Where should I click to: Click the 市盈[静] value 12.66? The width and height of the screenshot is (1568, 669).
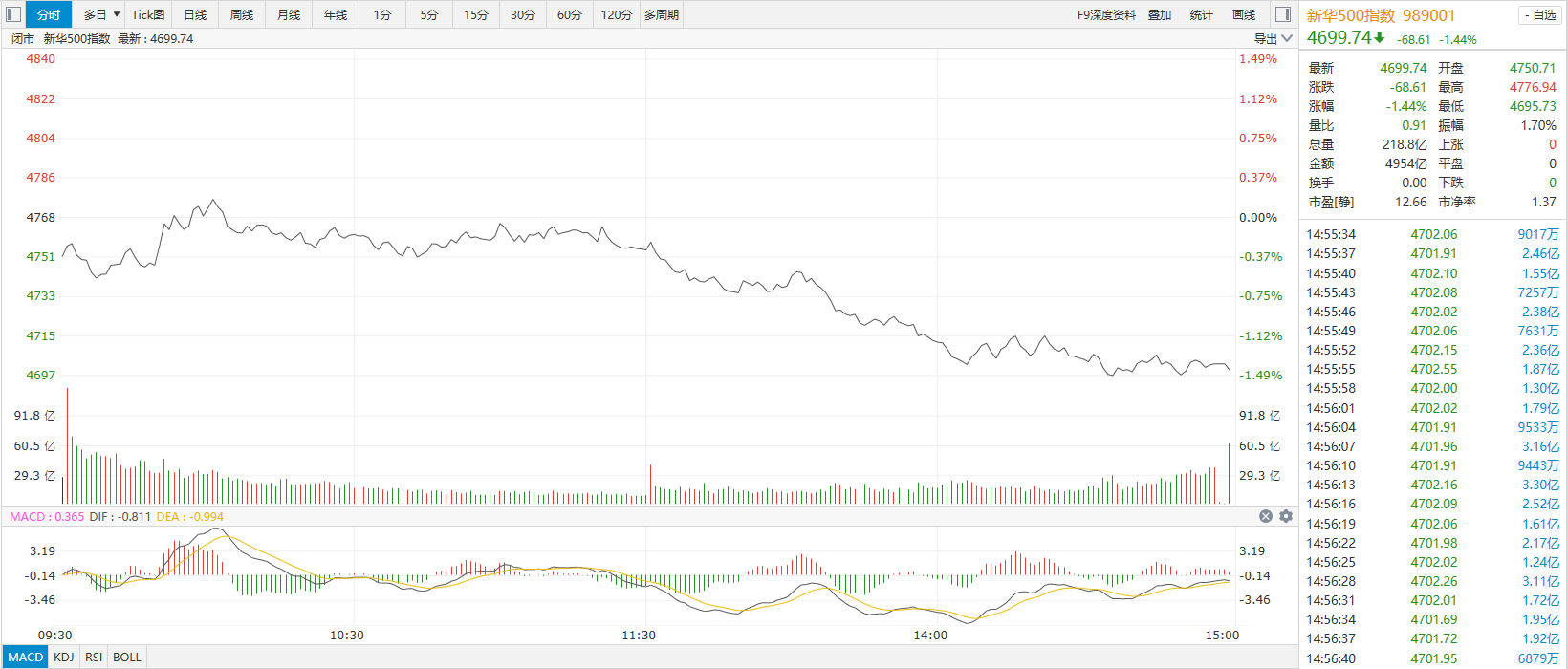[1411, 202]
